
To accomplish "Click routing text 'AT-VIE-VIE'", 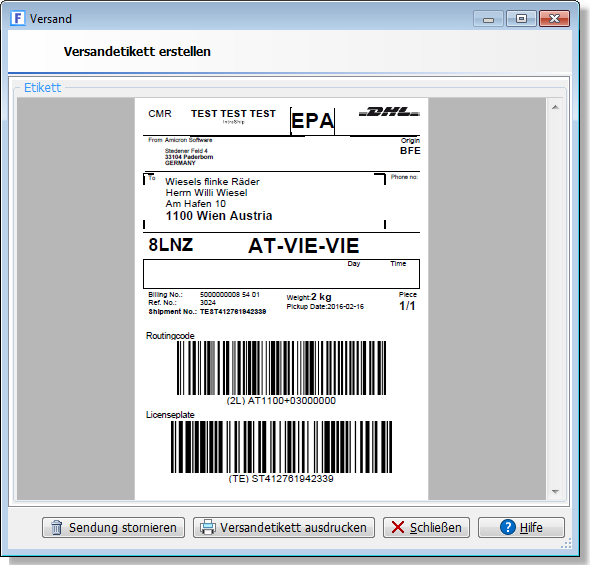I will (304, 246).
